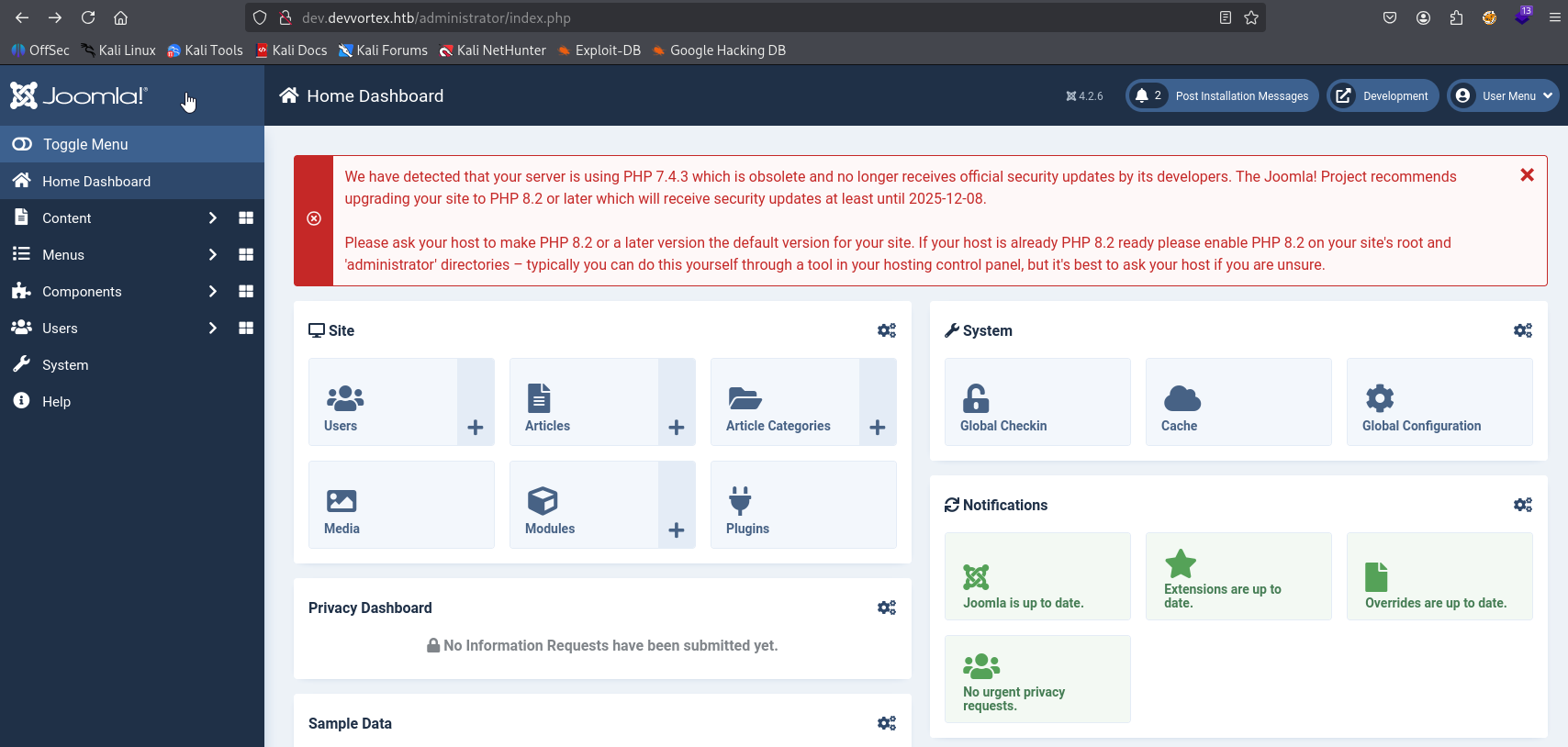1568x747 pixels.
Task: Add a new article via plus
Action: coord(677,402)
